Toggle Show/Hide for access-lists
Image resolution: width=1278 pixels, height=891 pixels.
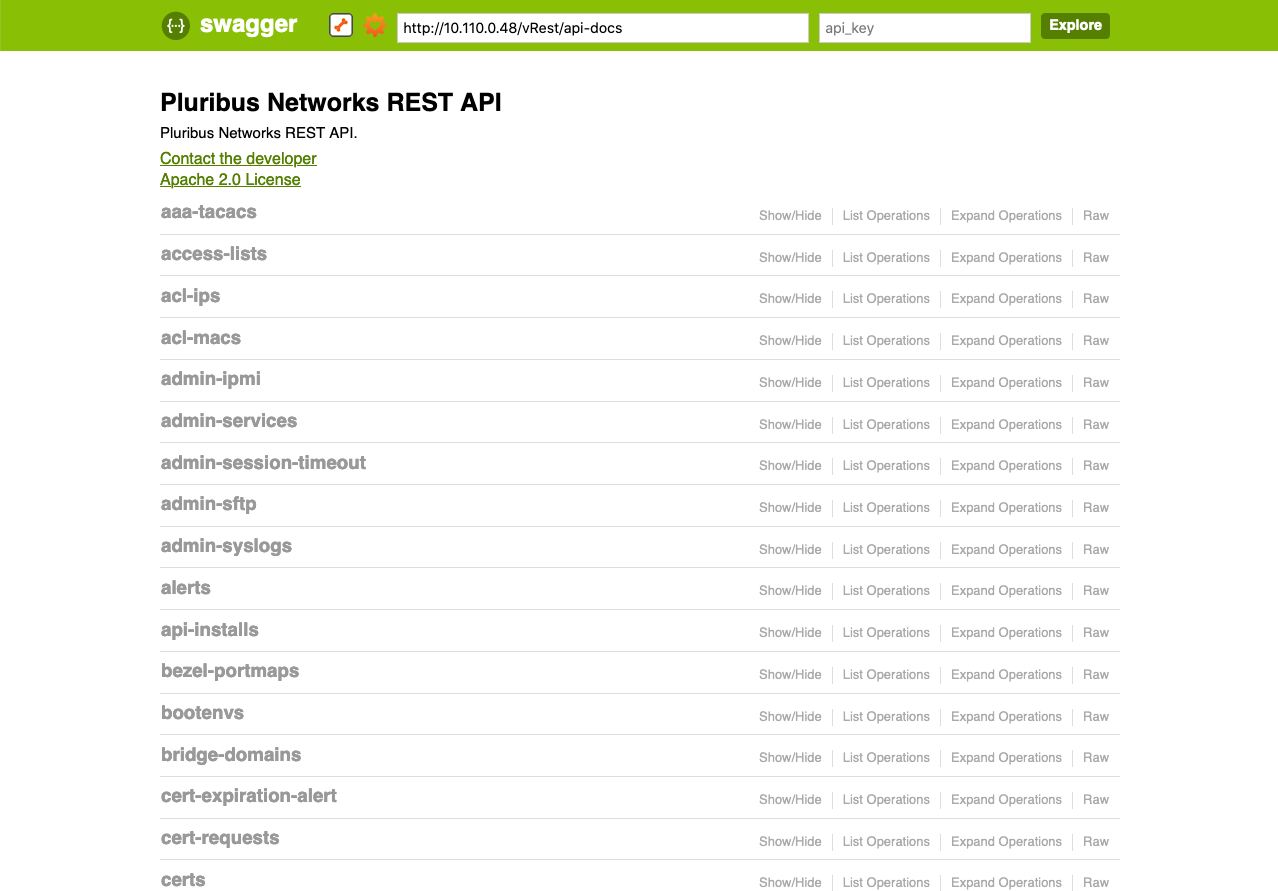pyautogui.click(x=790, y=258)
